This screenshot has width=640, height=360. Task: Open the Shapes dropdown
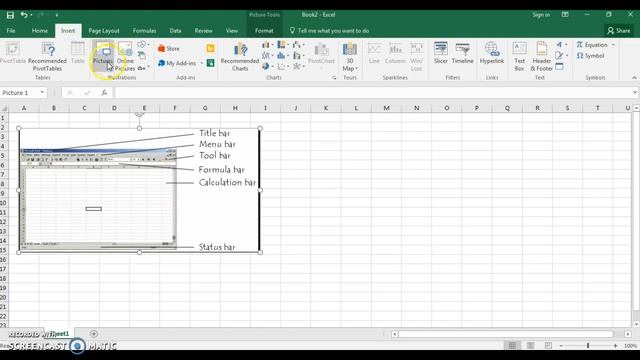(x=143, y=44)
